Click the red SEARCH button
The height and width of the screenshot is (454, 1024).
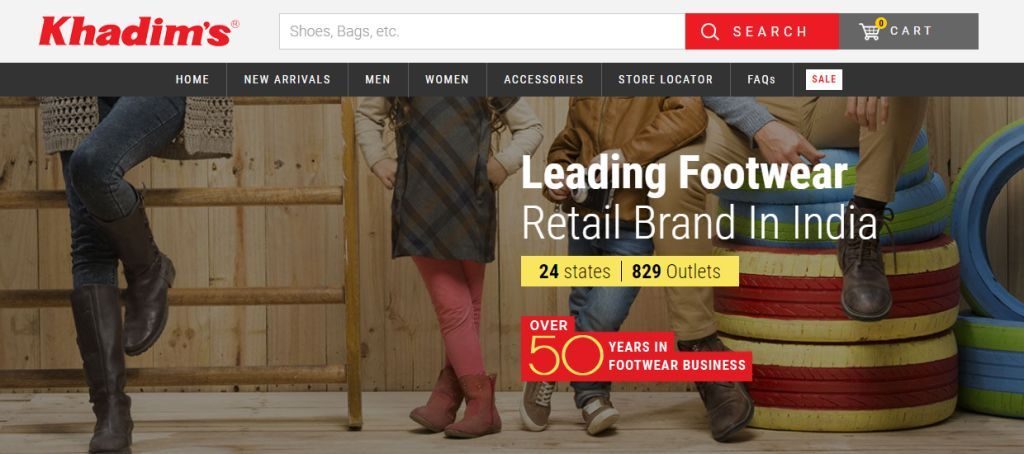tap(762, 31)
